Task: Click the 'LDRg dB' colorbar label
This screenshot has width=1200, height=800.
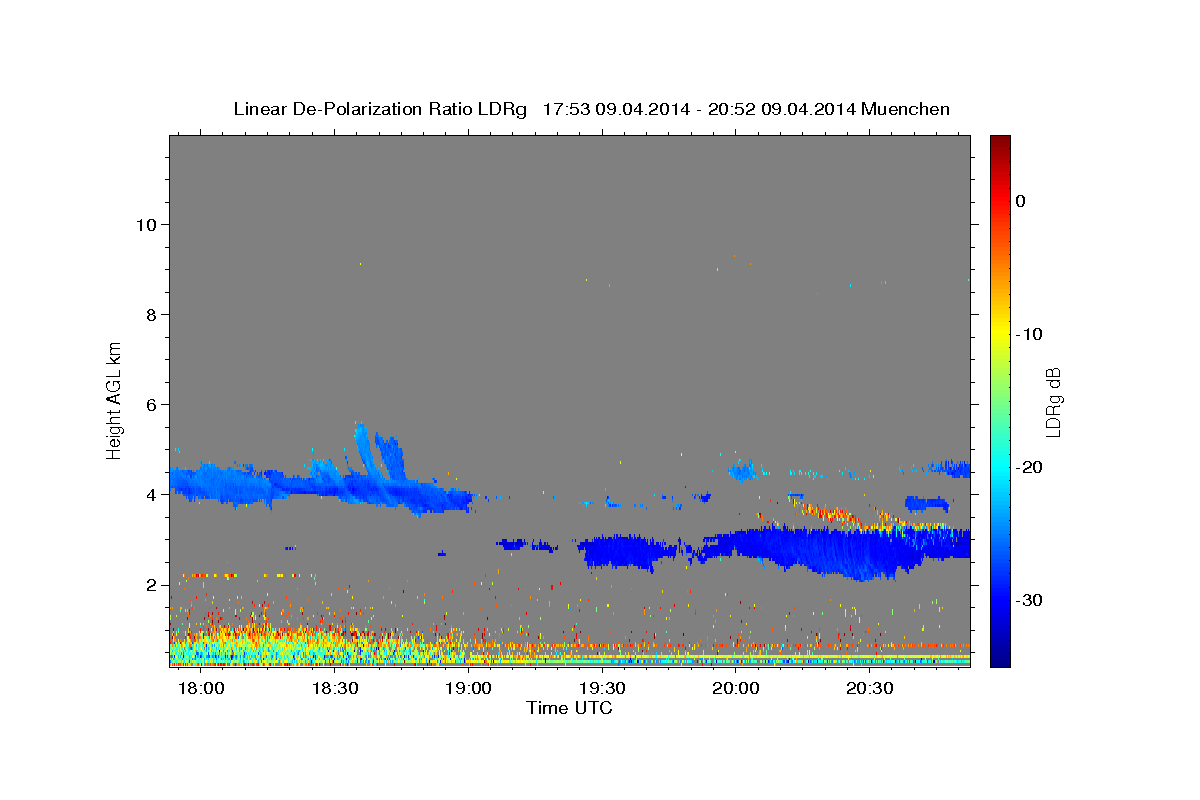Action: (x=1053, y=401)
